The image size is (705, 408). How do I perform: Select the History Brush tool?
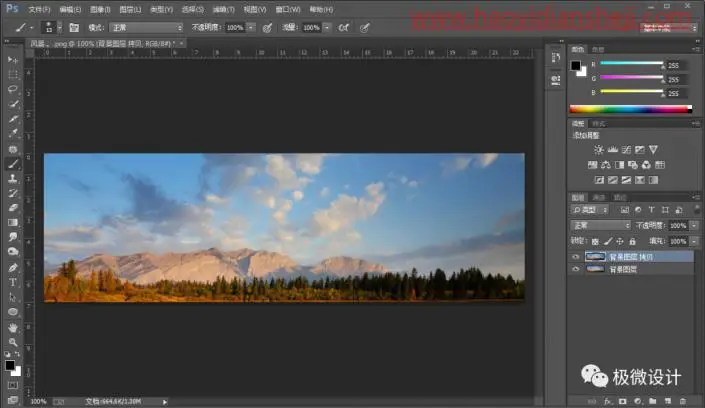pos(13,193)
